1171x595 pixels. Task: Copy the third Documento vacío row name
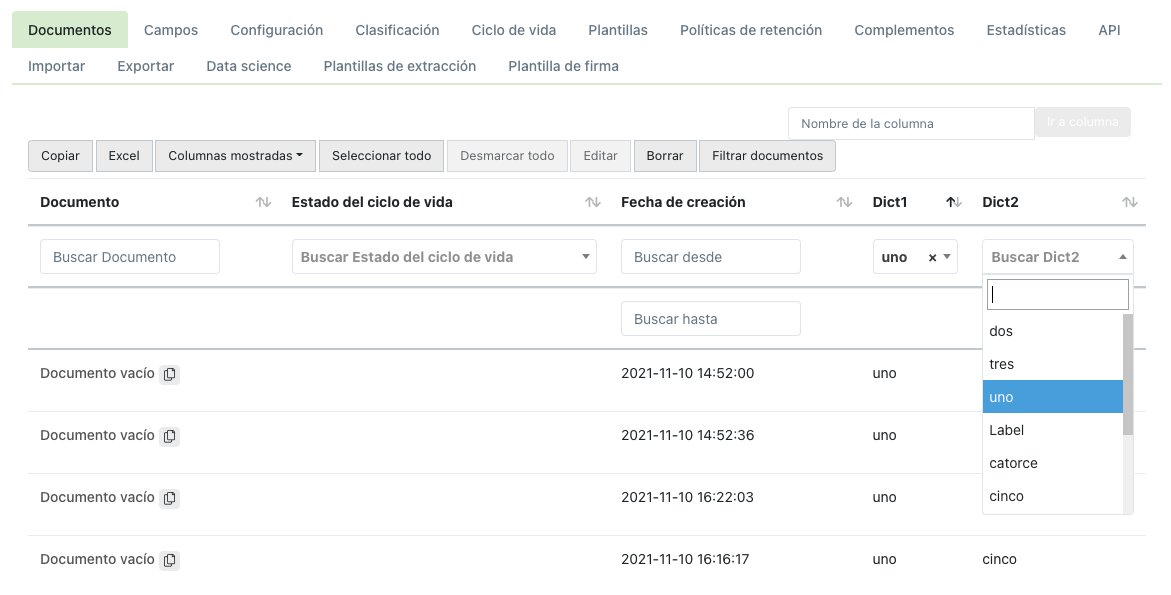pyautogui.click(x=170, y=497)
